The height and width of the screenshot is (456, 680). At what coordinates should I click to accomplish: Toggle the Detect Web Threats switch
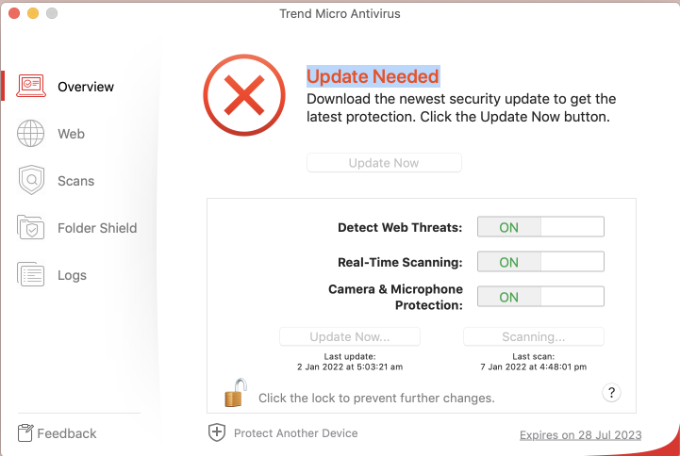tap(540, 227)
